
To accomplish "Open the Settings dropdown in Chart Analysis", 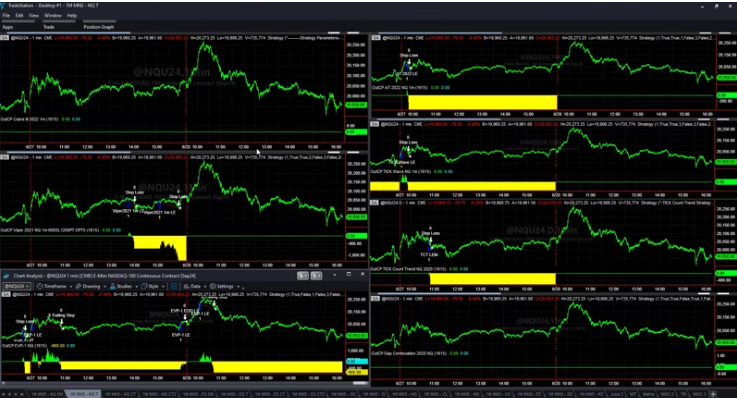I will [x=225, y=286].
